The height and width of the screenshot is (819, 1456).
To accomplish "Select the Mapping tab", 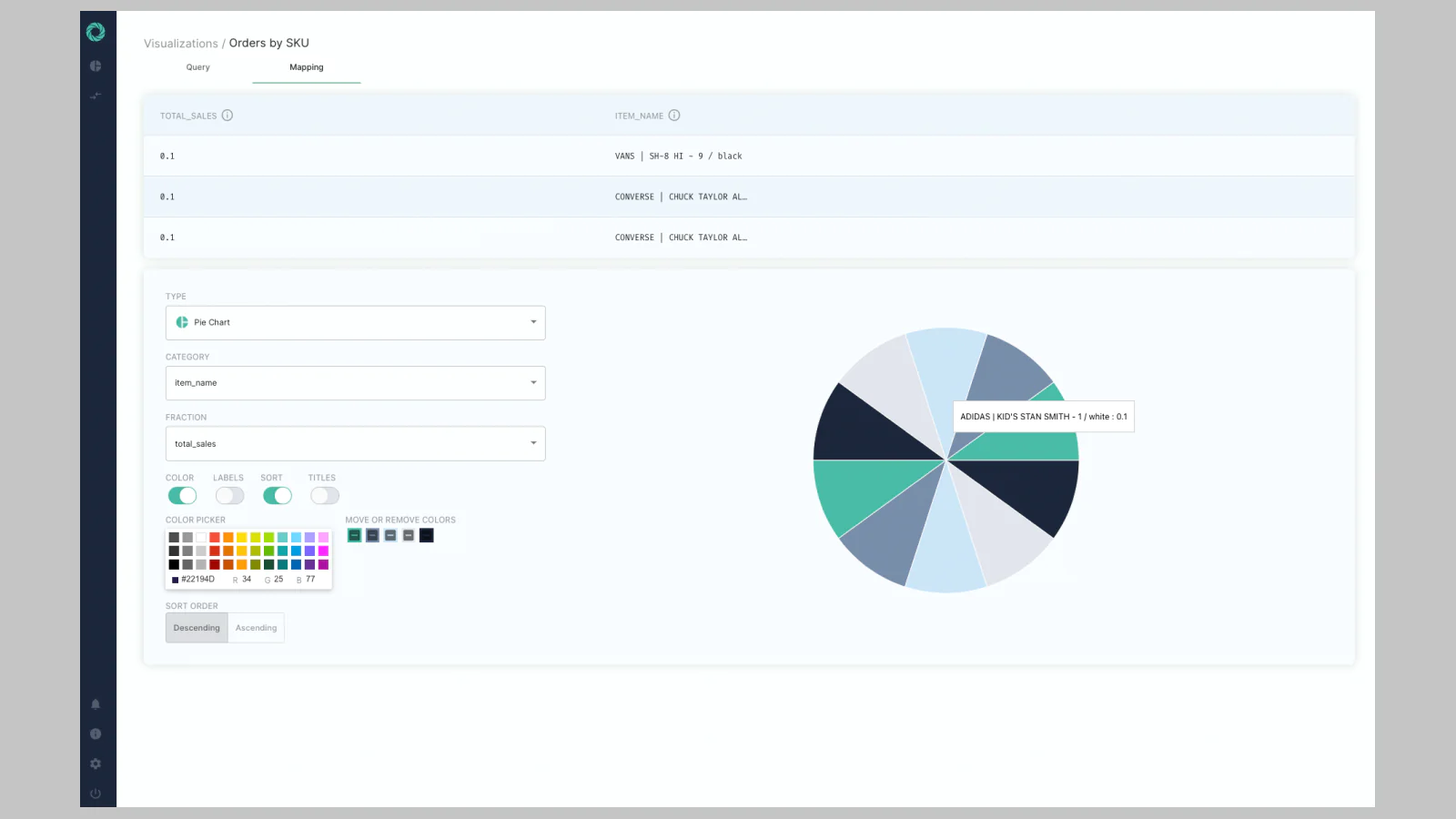I will pyautogui.click(x=306, y=67).
